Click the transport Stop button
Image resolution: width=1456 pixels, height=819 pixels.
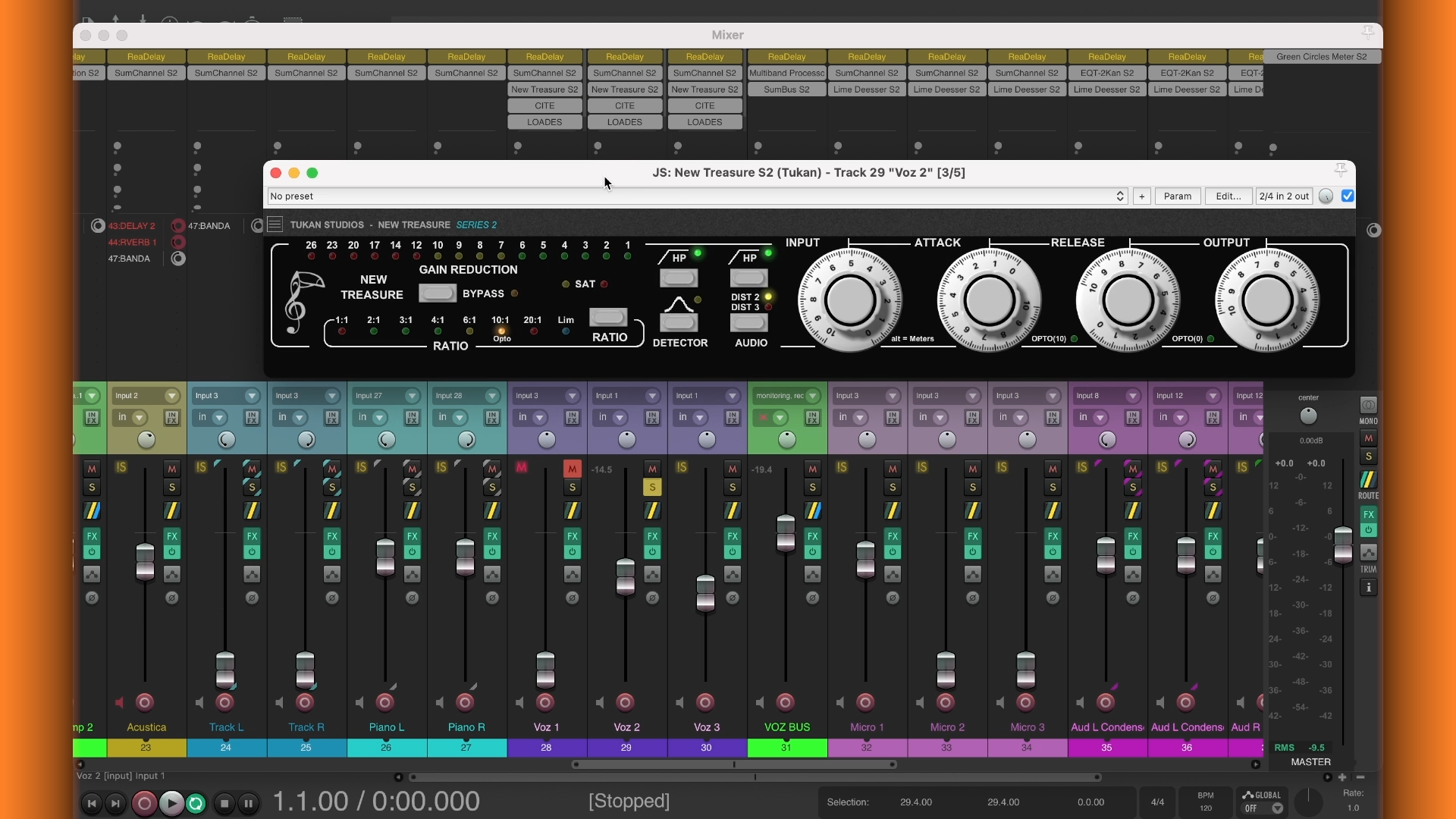(x=224, y=803)
